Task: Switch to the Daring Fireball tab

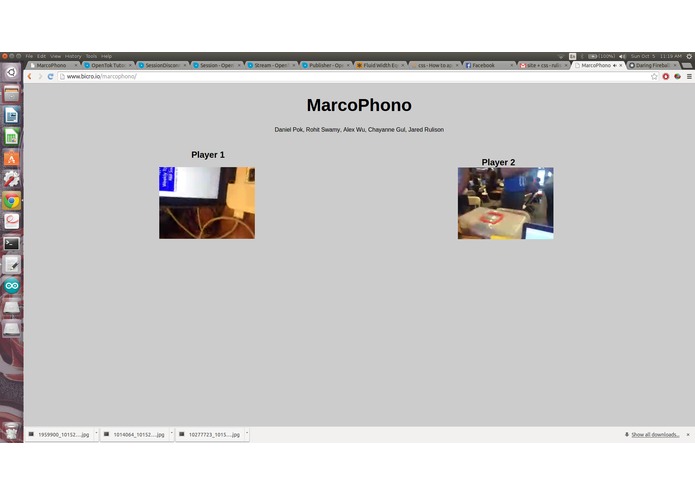Action: click(652, 65)
